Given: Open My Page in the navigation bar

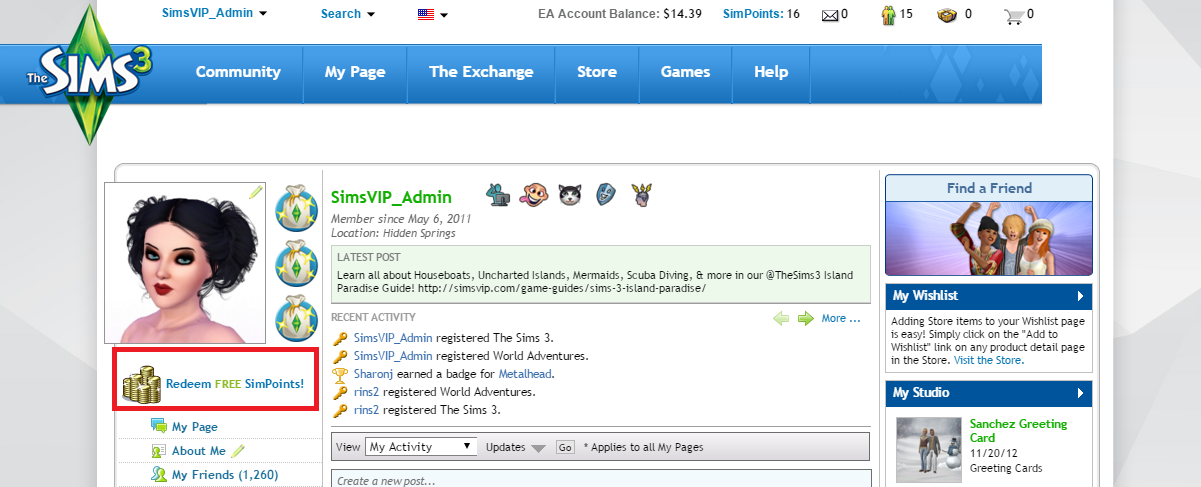Looking at the screenshot, I should tap(355, 72).
